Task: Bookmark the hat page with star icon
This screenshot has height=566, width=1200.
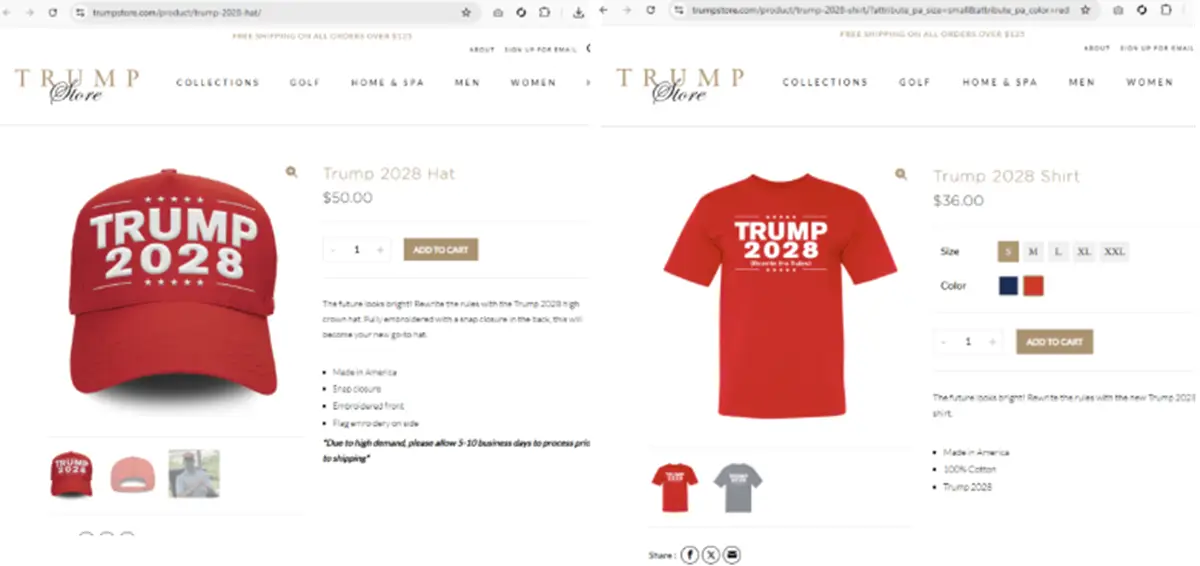Action: pyautogui.click(x=466, y=12)
